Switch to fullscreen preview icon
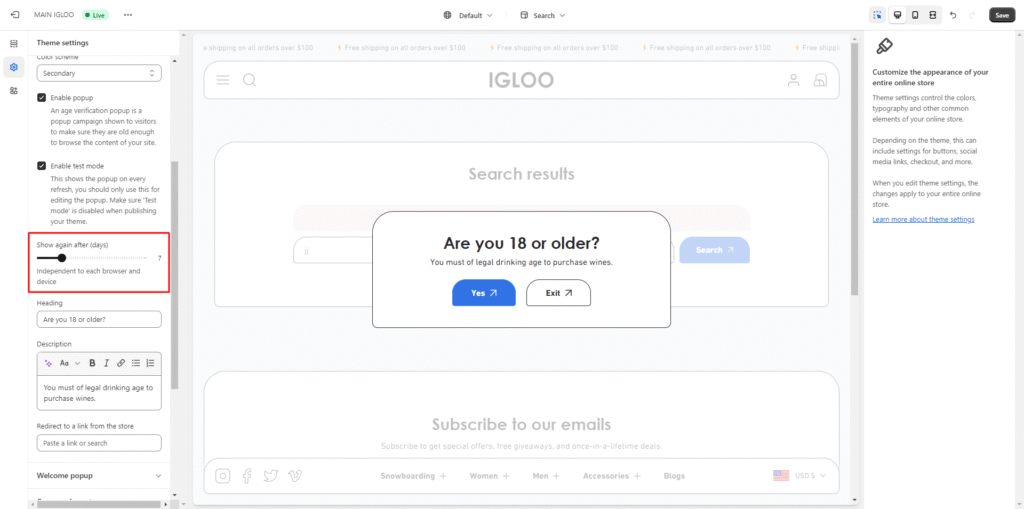The image size is (1024, 509). click(932, 15)
